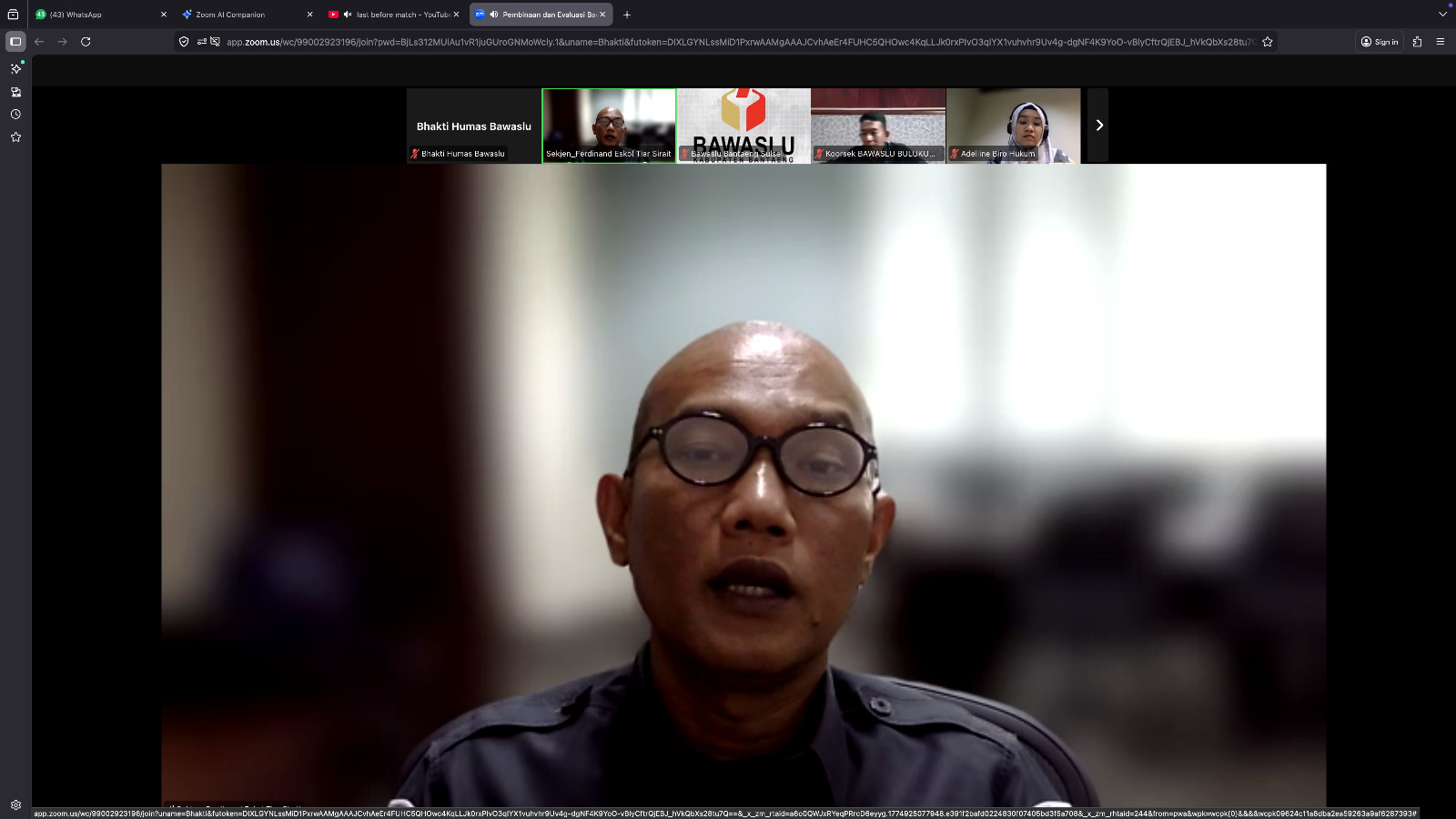Screen dimensions: 1456x819
Task: Unmute Adeline Biro Hukum's microphone icon
Action: pos(954,154)
